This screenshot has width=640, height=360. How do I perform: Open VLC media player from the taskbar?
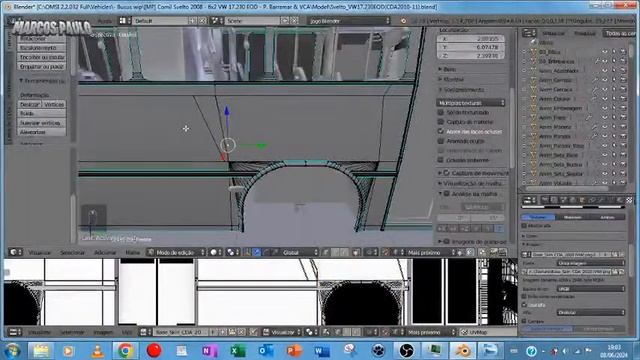click(97, 350)
